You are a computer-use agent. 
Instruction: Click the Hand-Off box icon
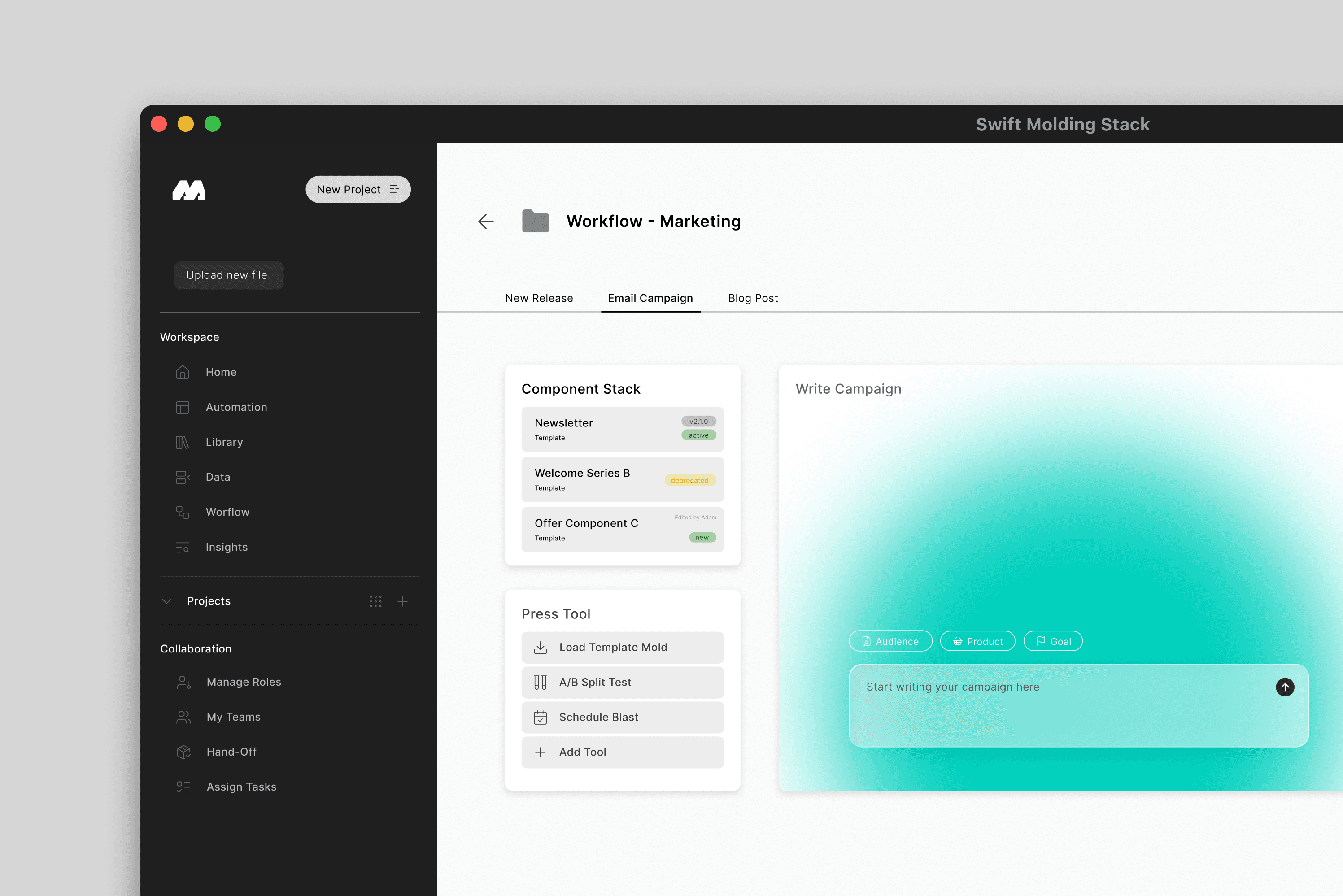[x=183, y=752]
